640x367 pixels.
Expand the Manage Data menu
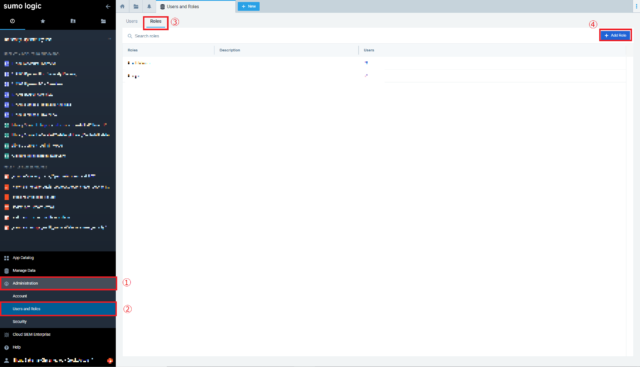click(x=58, y=271)
